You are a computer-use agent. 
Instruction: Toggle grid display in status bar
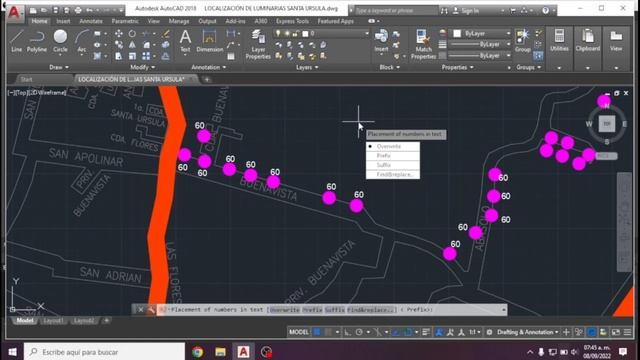317,332
